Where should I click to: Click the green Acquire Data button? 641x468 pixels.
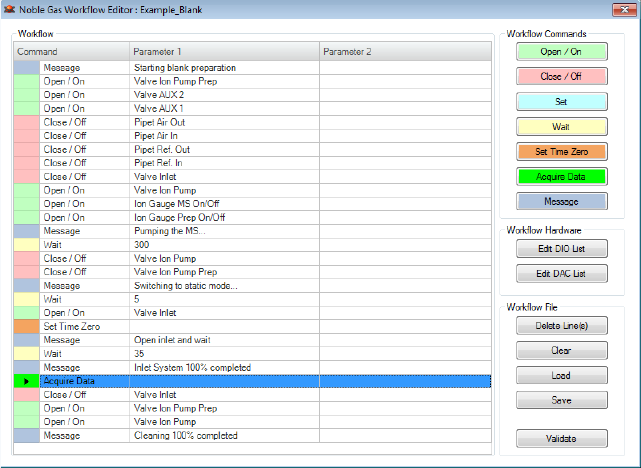pyautogui.click(x=561, y=177)
